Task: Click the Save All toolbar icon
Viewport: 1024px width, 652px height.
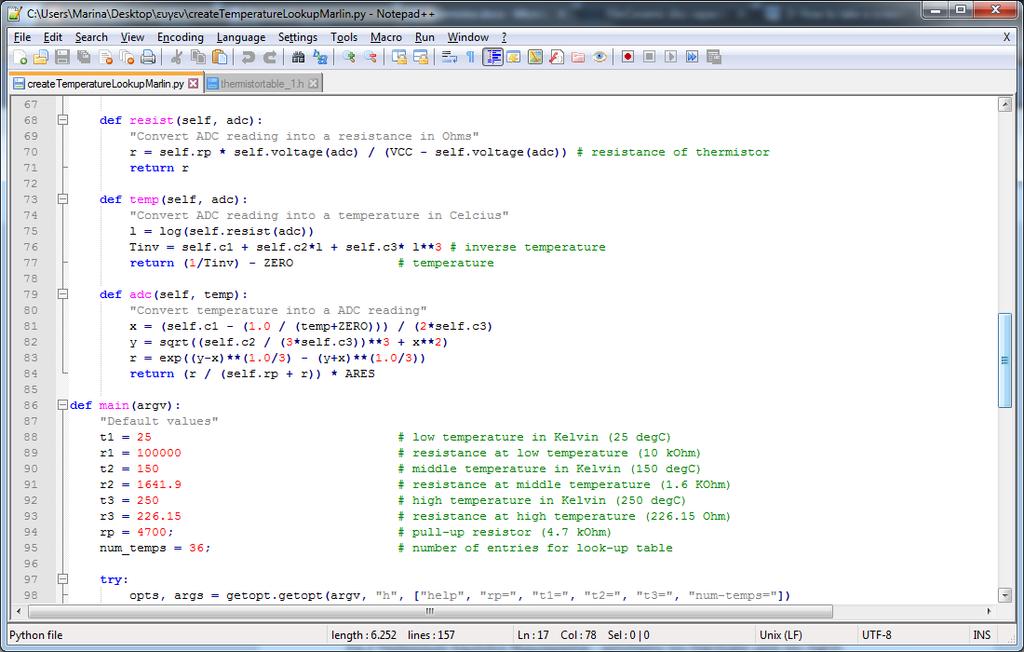Action: [84, 57]
